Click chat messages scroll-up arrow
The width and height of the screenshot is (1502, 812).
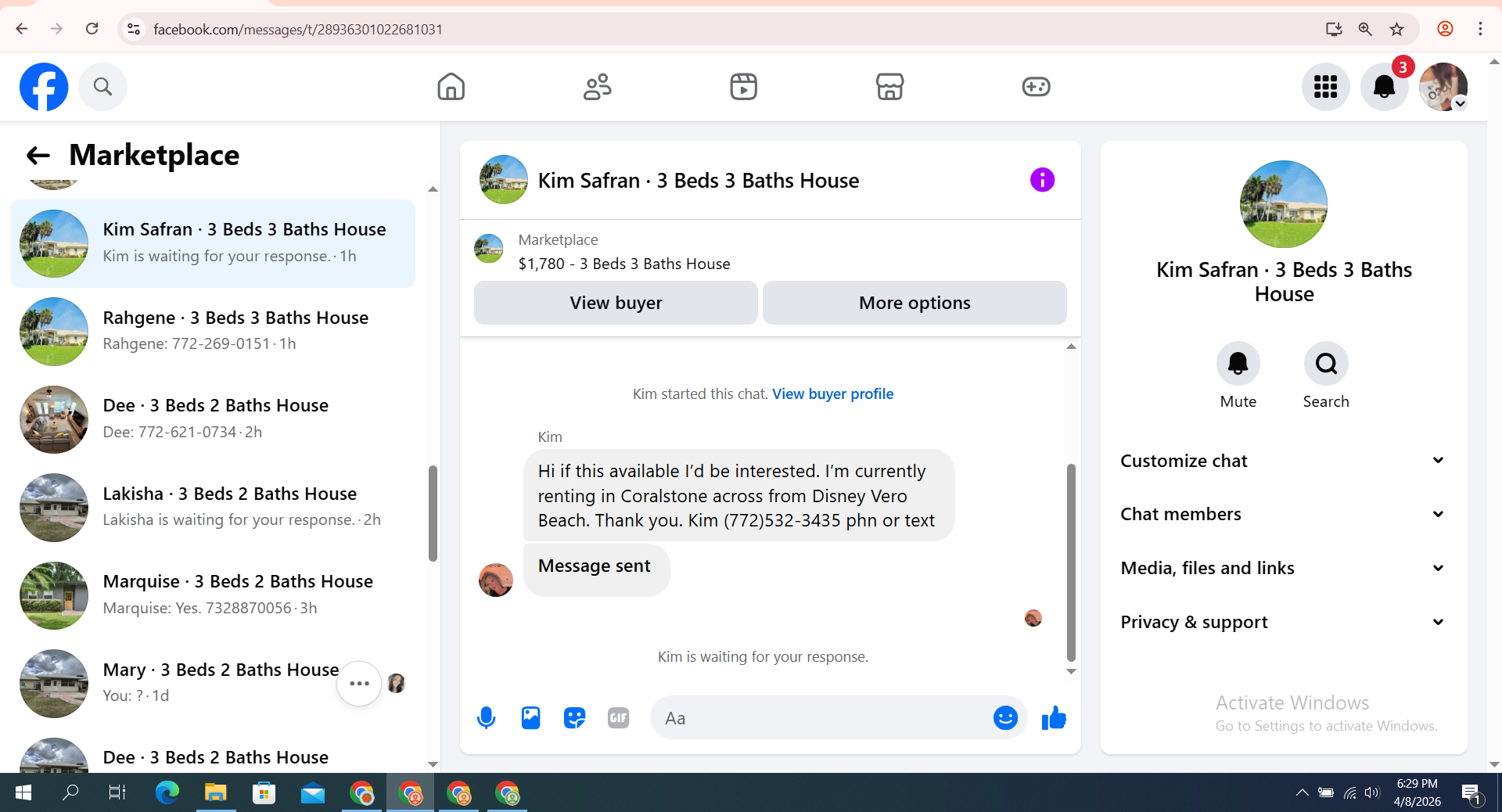coord(1071,346)
